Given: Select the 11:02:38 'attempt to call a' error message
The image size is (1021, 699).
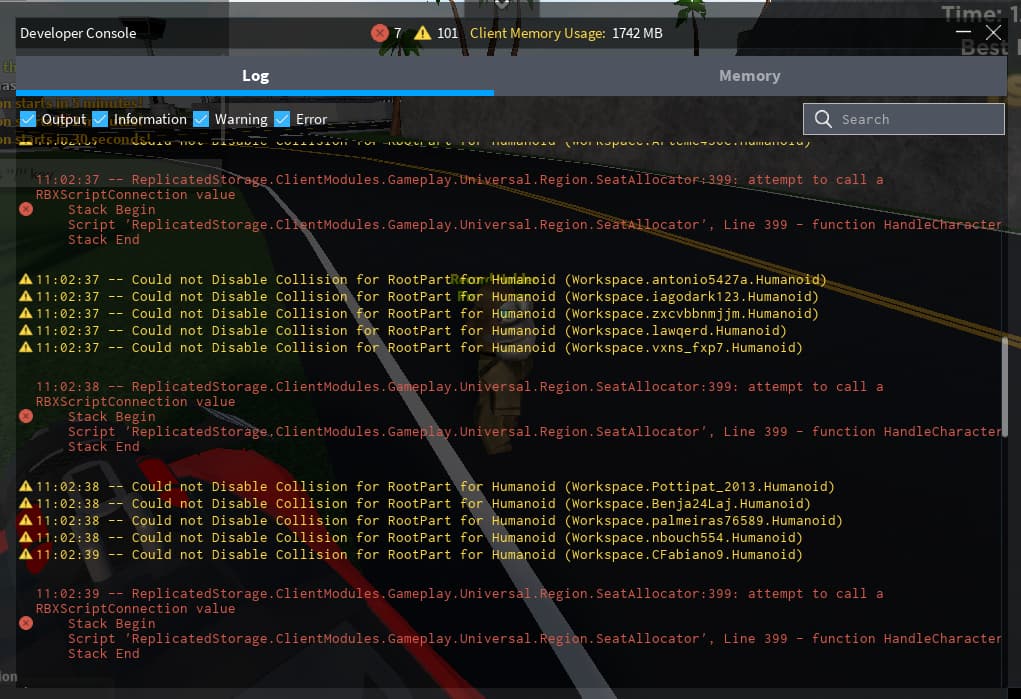Looking at the screenshot, I should [x=459, y=394].
